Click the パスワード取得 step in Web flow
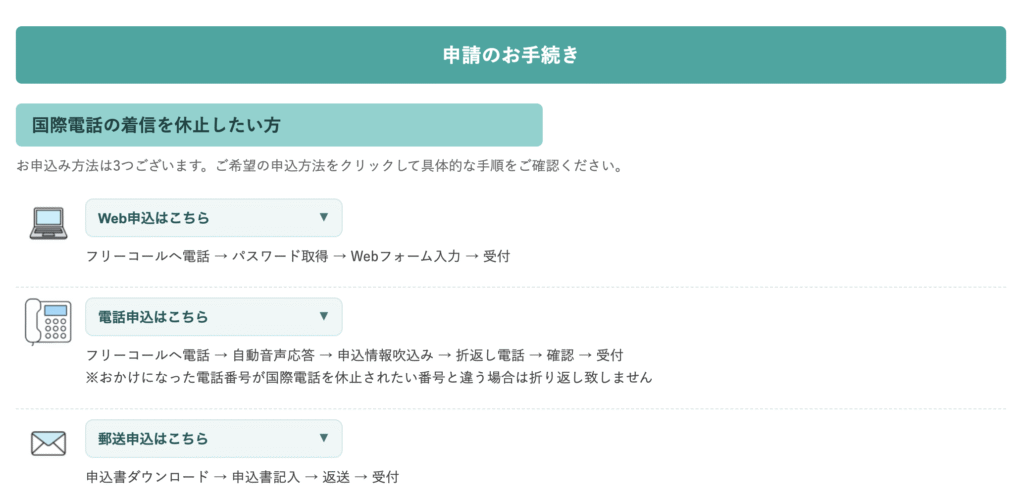 [x=273, y=257]
